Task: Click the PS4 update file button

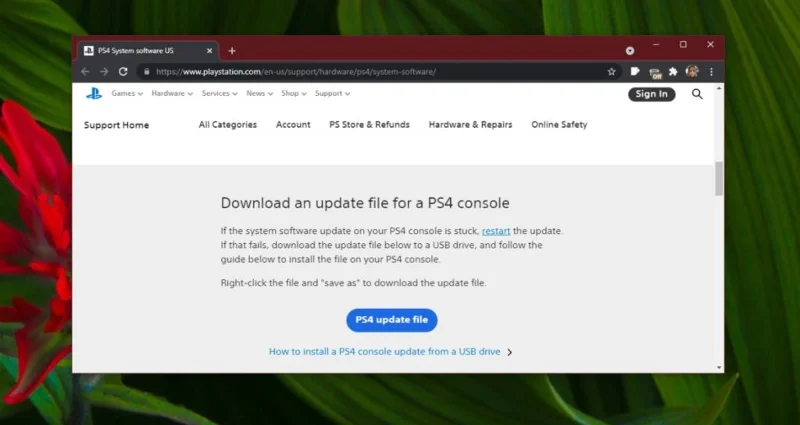Action: (x=392, y=320)
